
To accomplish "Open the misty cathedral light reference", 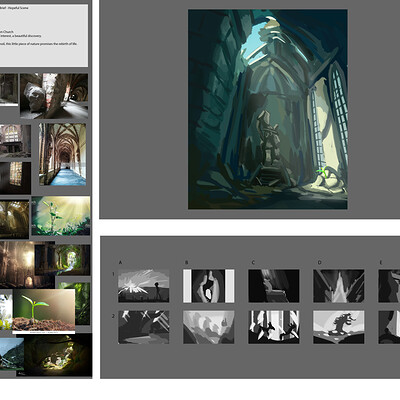I will [17, 265].
